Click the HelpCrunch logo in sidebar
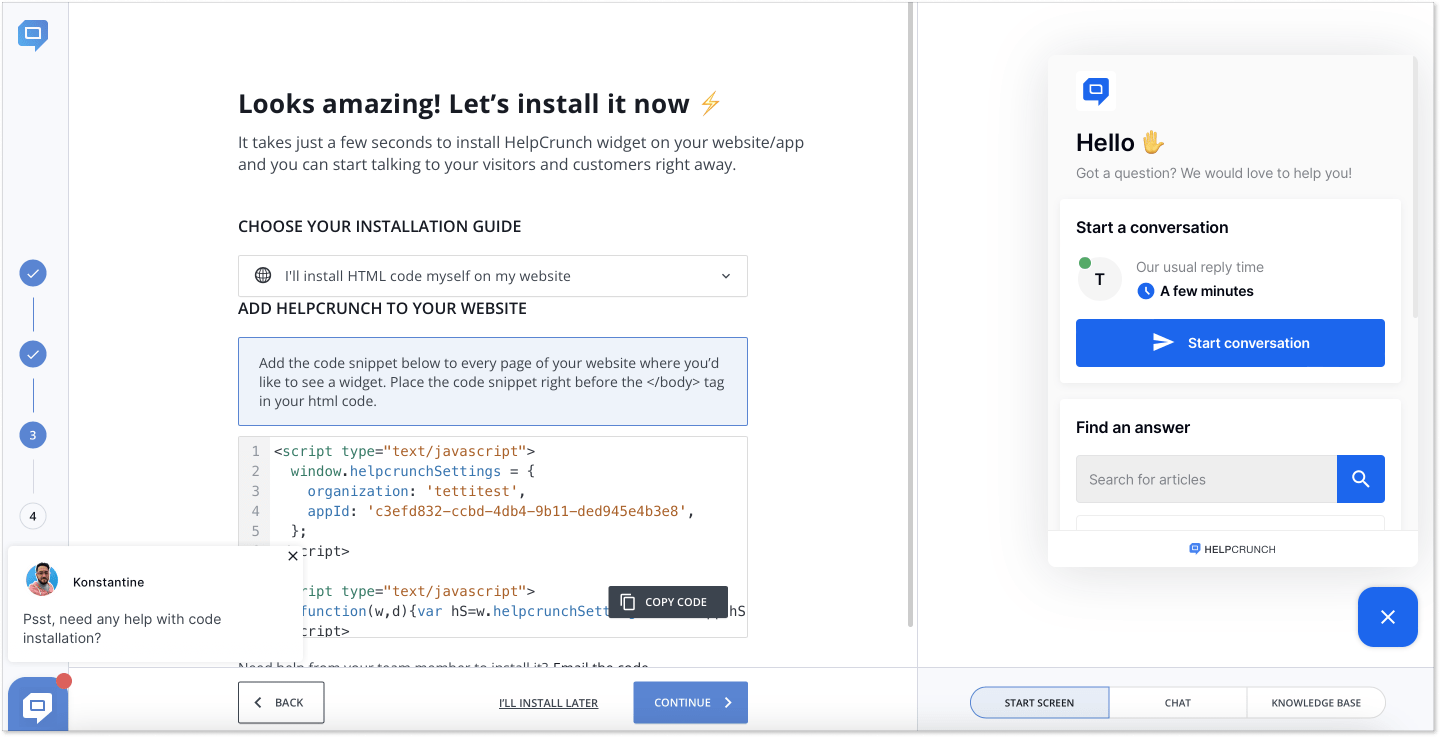 point(33,35)
